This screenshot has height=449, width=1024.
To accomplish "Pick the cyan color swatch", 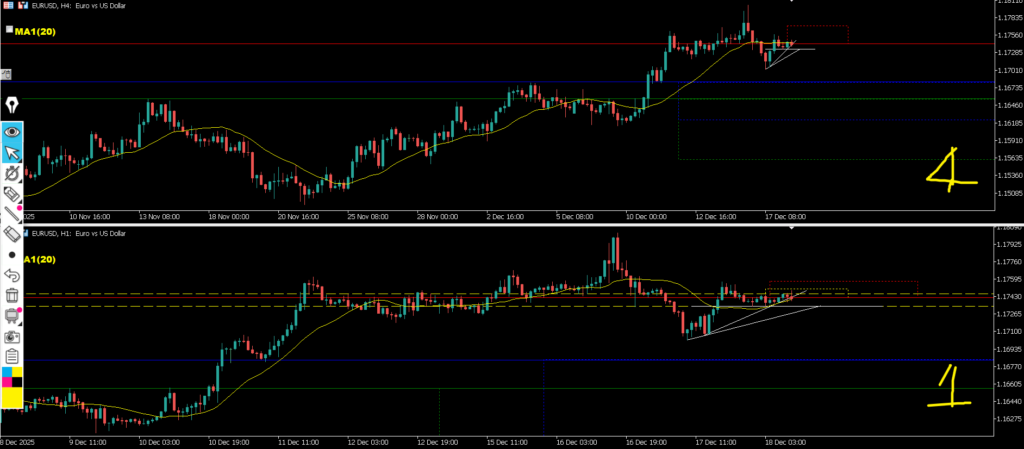I will click(7, 371).
